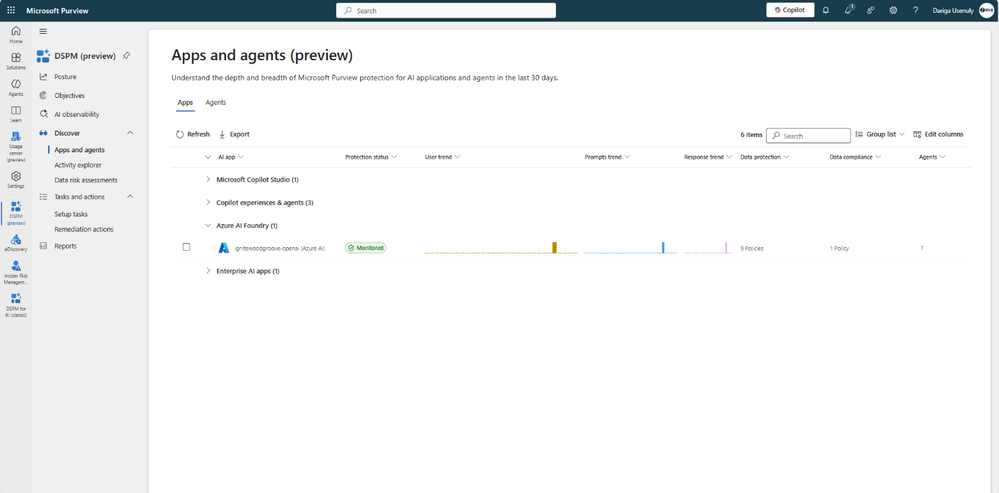999x493 pixels.
Task: Open Data protection column menu
Action: (765, 157)
